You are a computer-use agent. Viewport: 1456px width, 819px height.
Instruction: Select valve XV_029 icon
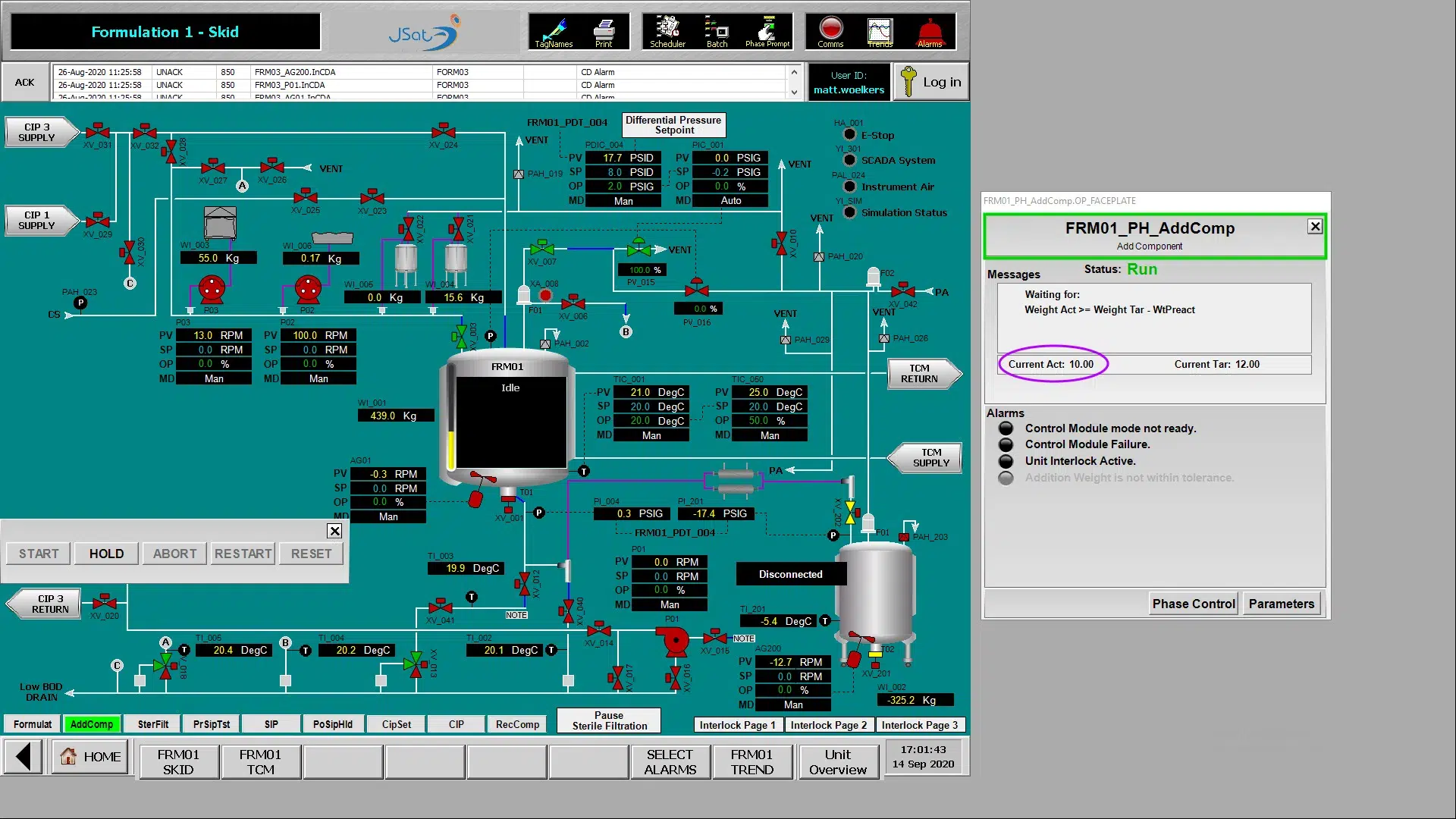(x=97, y=220)
